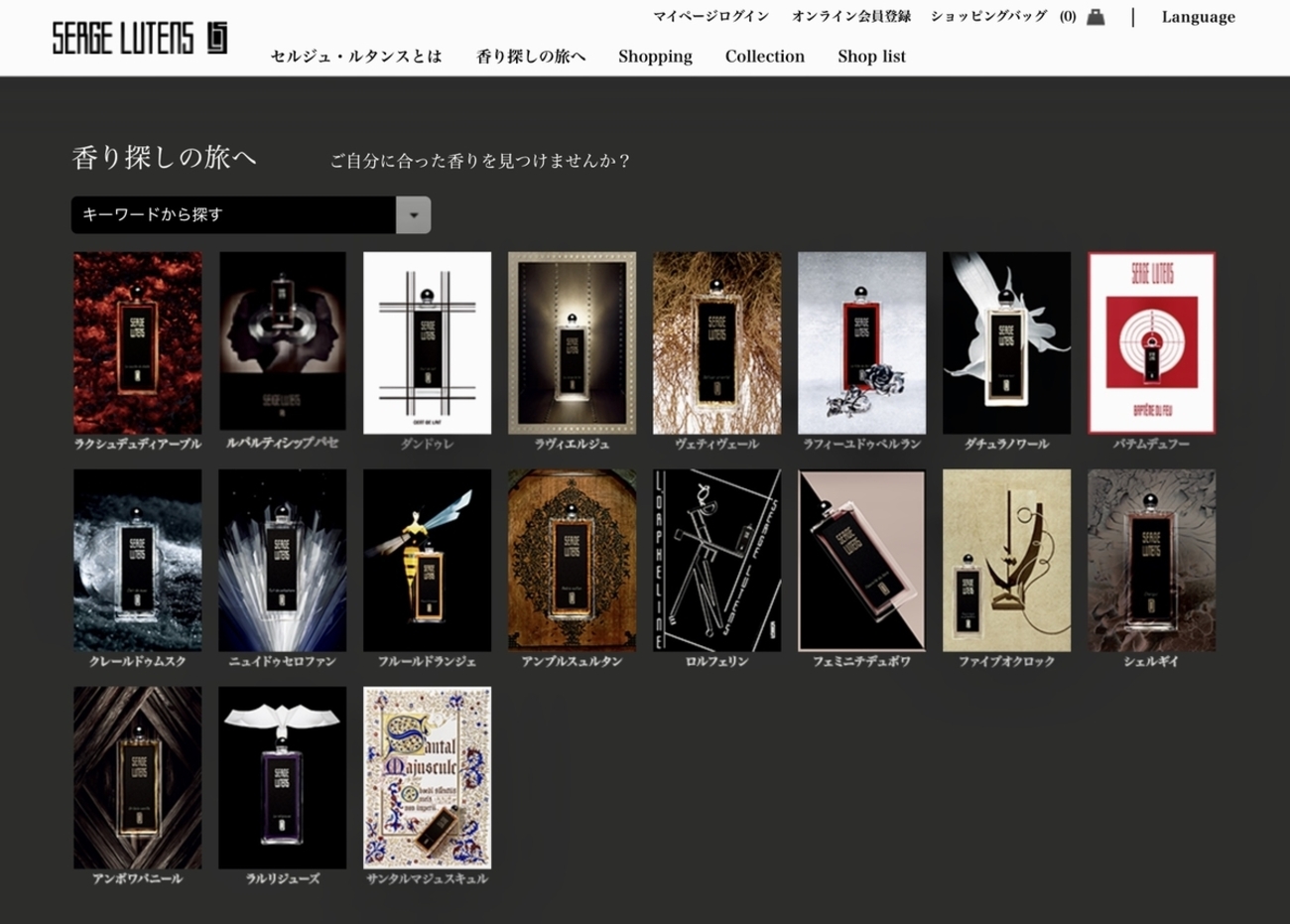The height and width of the screenshot is (924, 1290).
Task: Open the クレールドゥムスク perfume thumbnail
Action: 137,560
